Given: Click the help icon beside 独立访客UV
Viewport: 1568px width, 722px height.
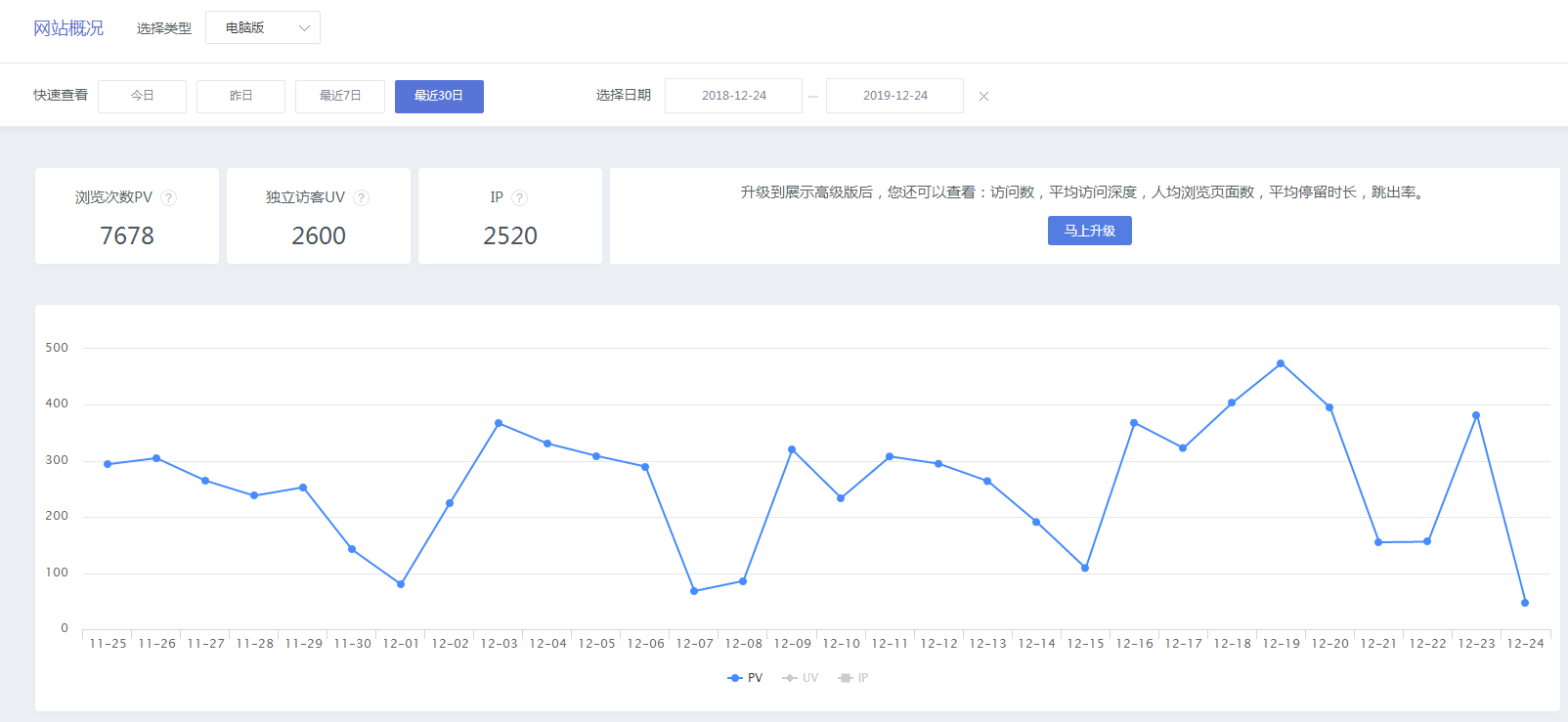Looking at the screenshot, I should pyautogui.click(x=361, y=197).
